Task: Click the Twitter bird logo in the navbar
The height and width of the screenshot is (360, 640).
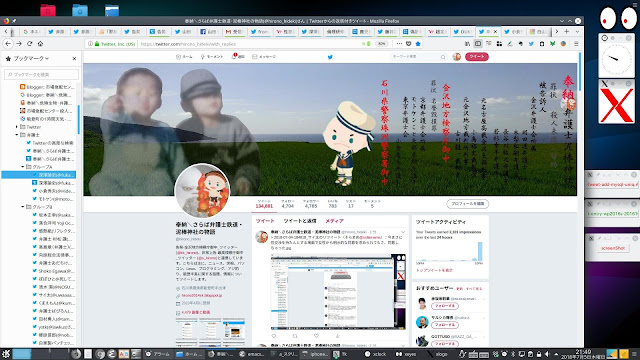Action: pyautogui.click(x=330, y=57)
